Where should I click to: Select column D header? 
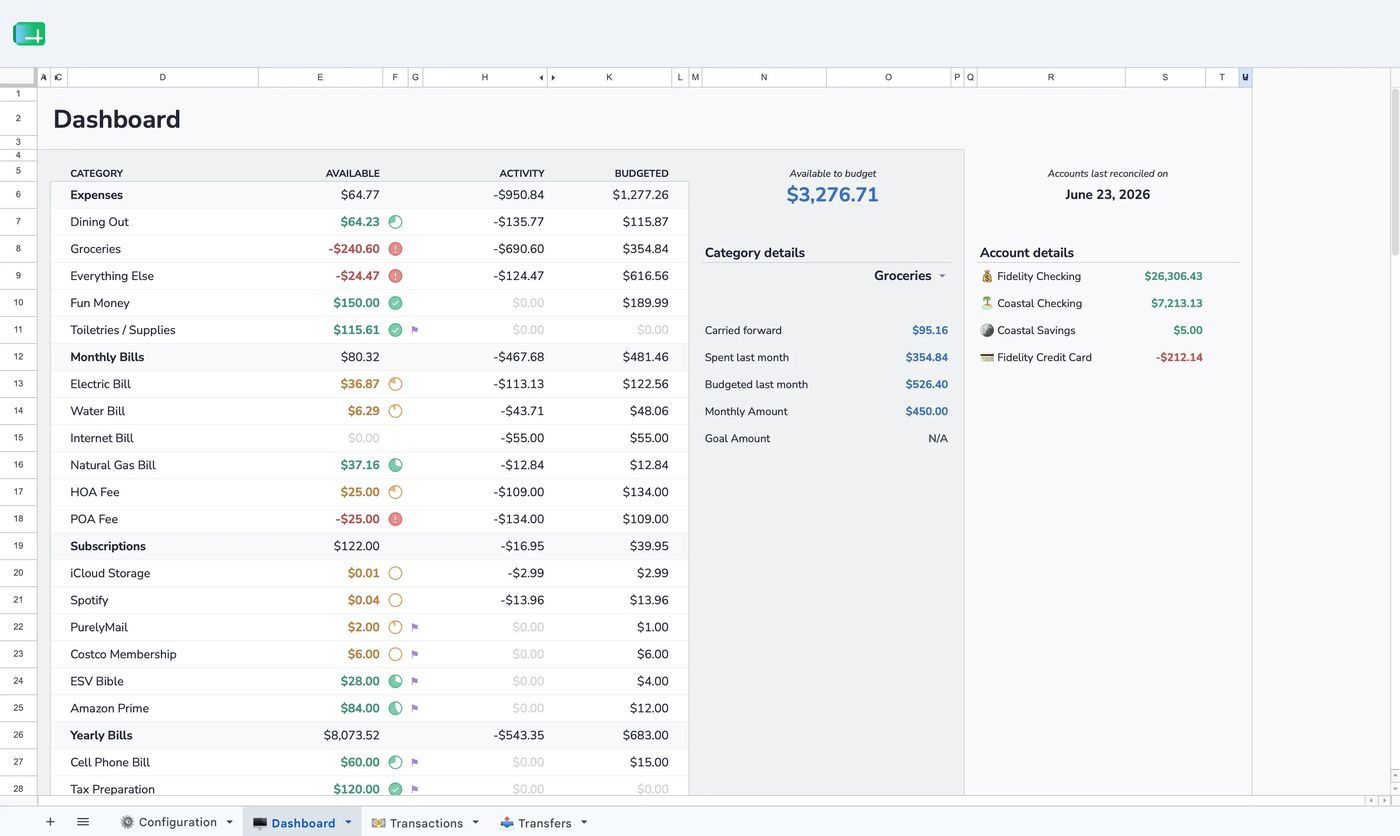[x=163, y=77]
